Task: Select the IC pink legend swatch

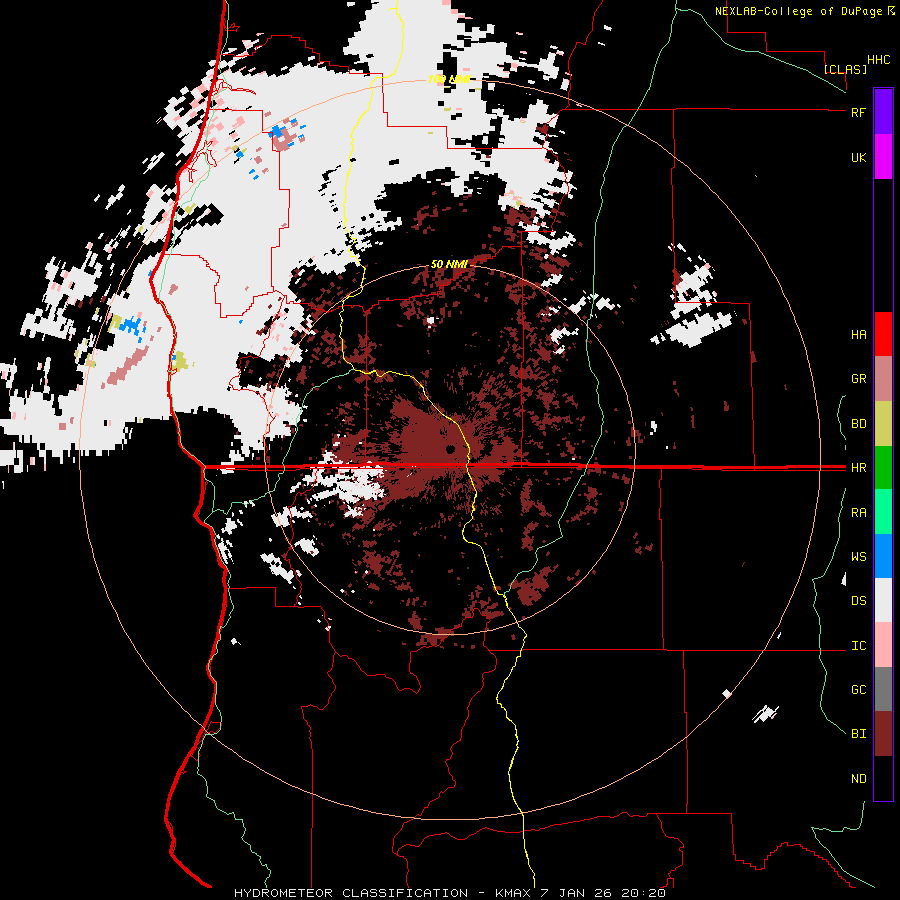Action: tap(883, 645)
